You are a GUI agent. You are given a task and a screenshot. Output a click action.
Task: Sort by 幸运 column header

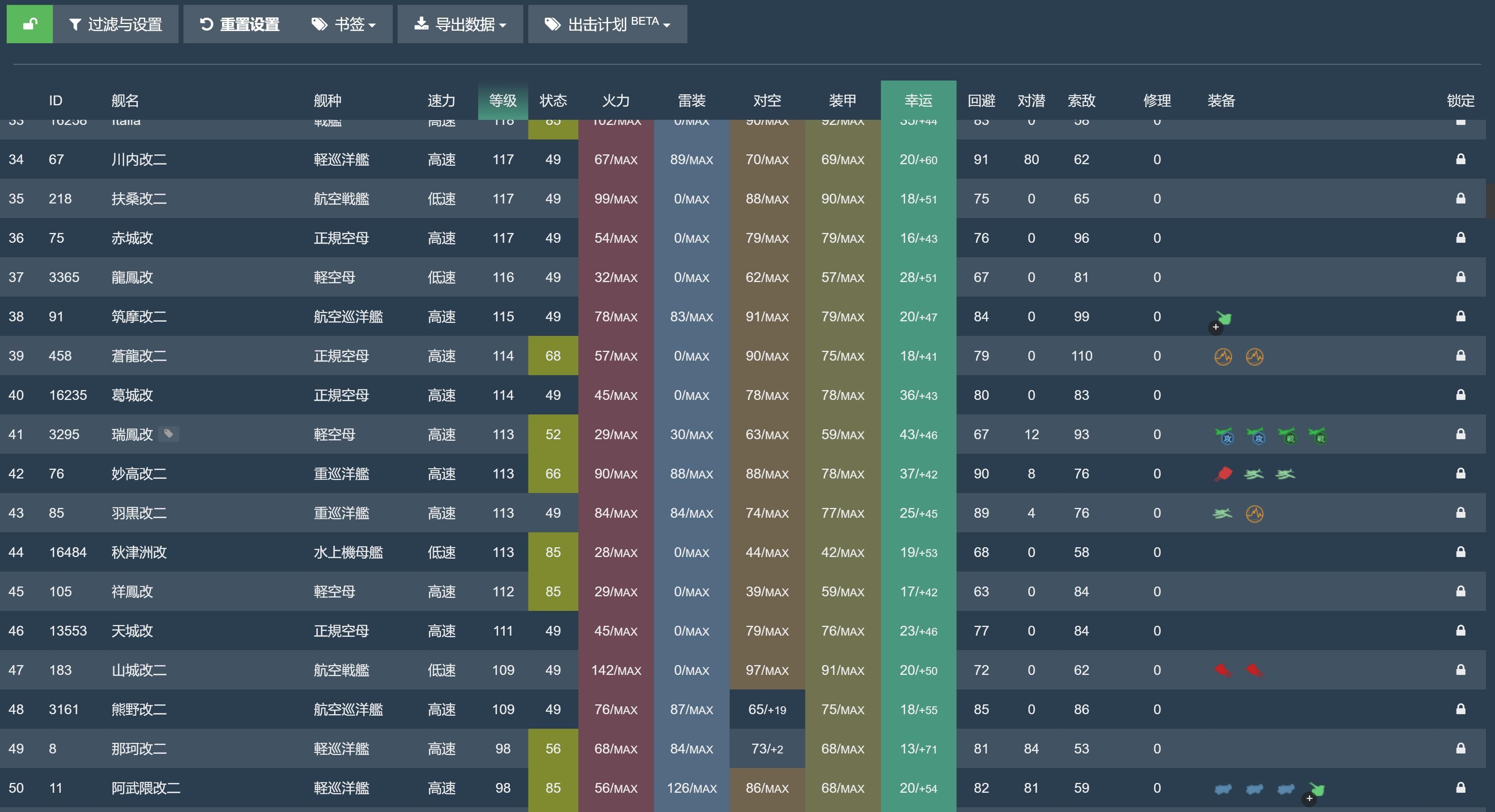[918, 101]
